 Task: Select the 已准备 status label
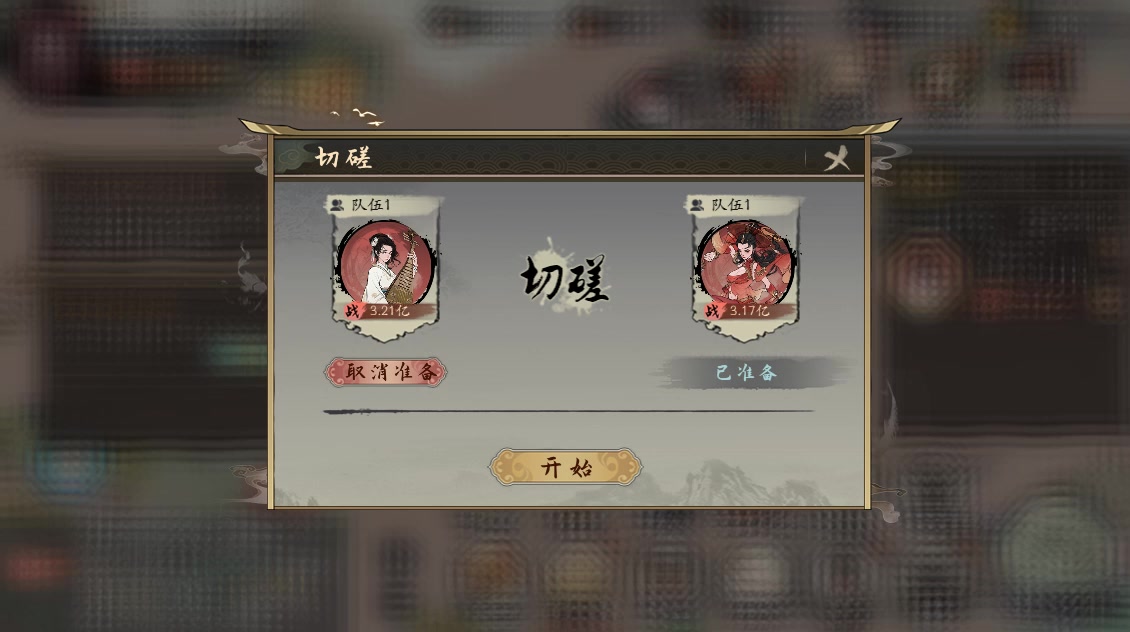tap(747, 373)
